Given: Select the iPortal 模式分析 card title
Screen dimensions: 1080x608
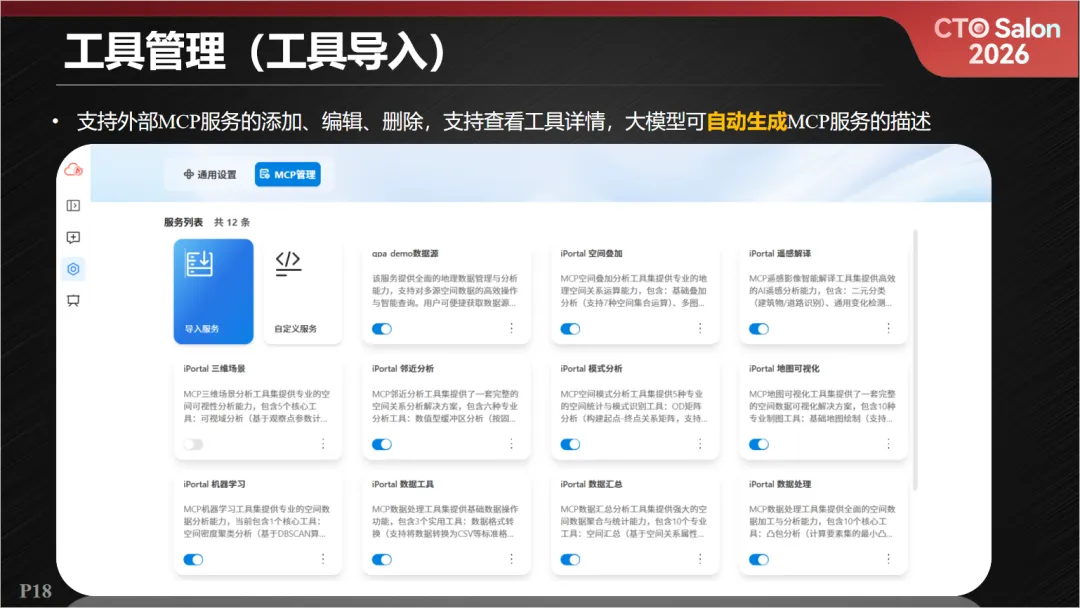Looking at the screenshot, I should click(x=591, y=368).
